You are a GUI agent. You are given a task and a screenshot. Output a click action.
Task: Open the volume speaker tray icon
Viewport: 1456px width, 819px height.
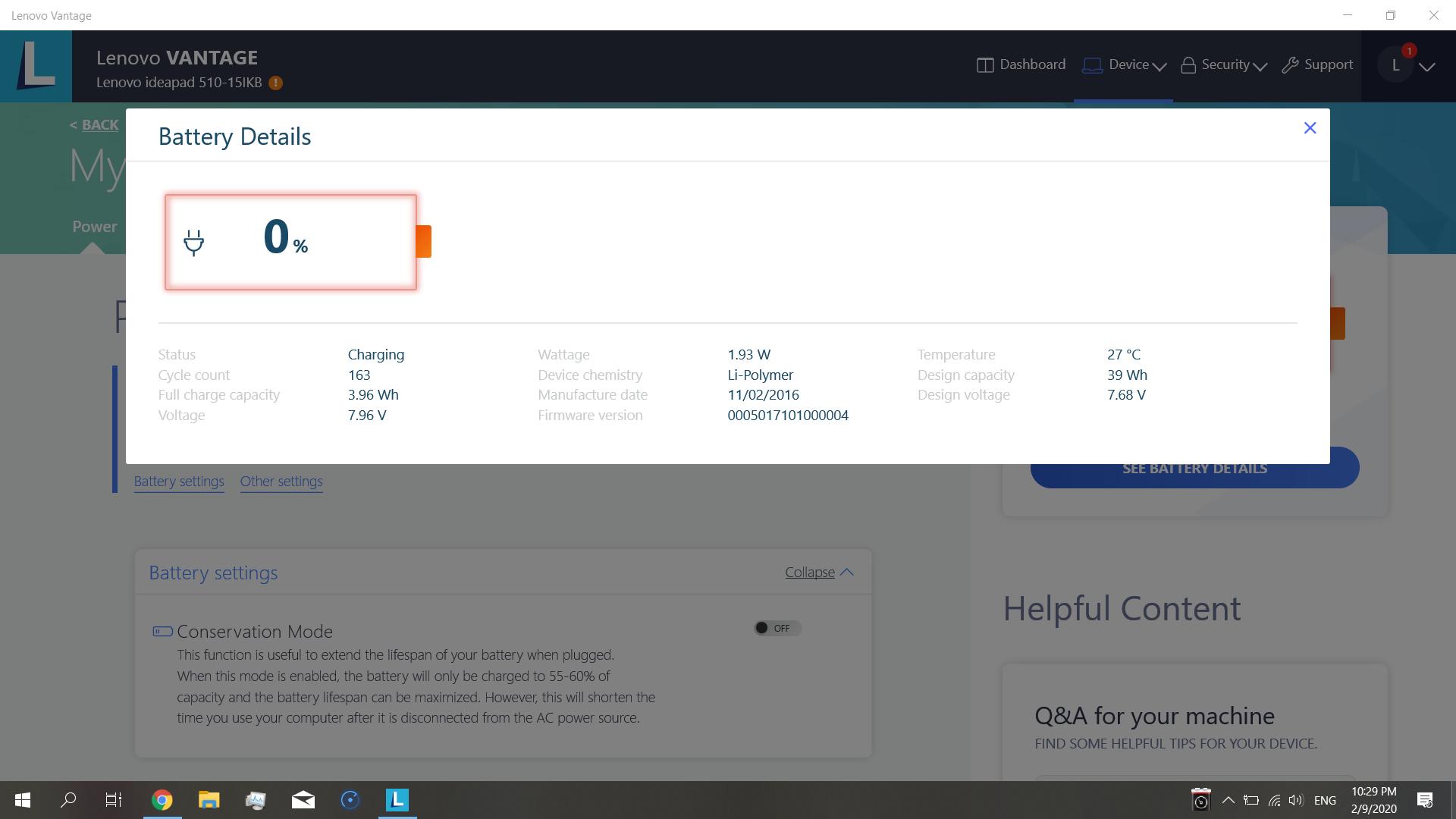point(1296,800)
